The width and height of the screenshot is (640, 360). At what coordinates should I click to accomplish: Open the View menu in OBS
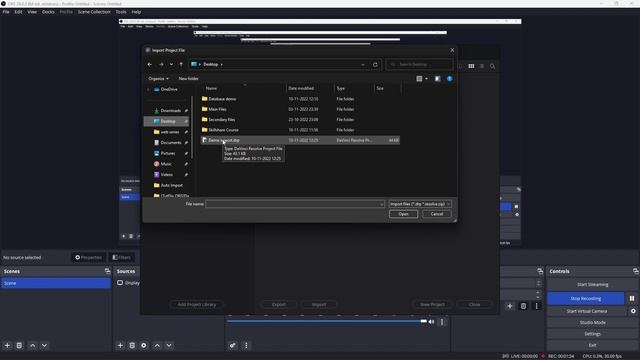click(32, 12)
